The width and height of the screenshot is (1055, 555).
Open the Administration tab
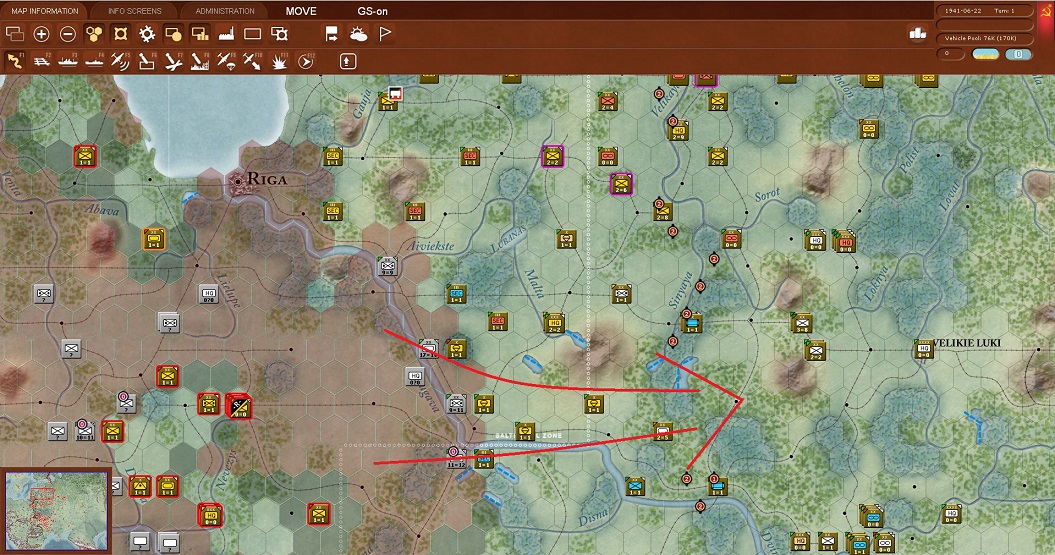coord(225,11)
